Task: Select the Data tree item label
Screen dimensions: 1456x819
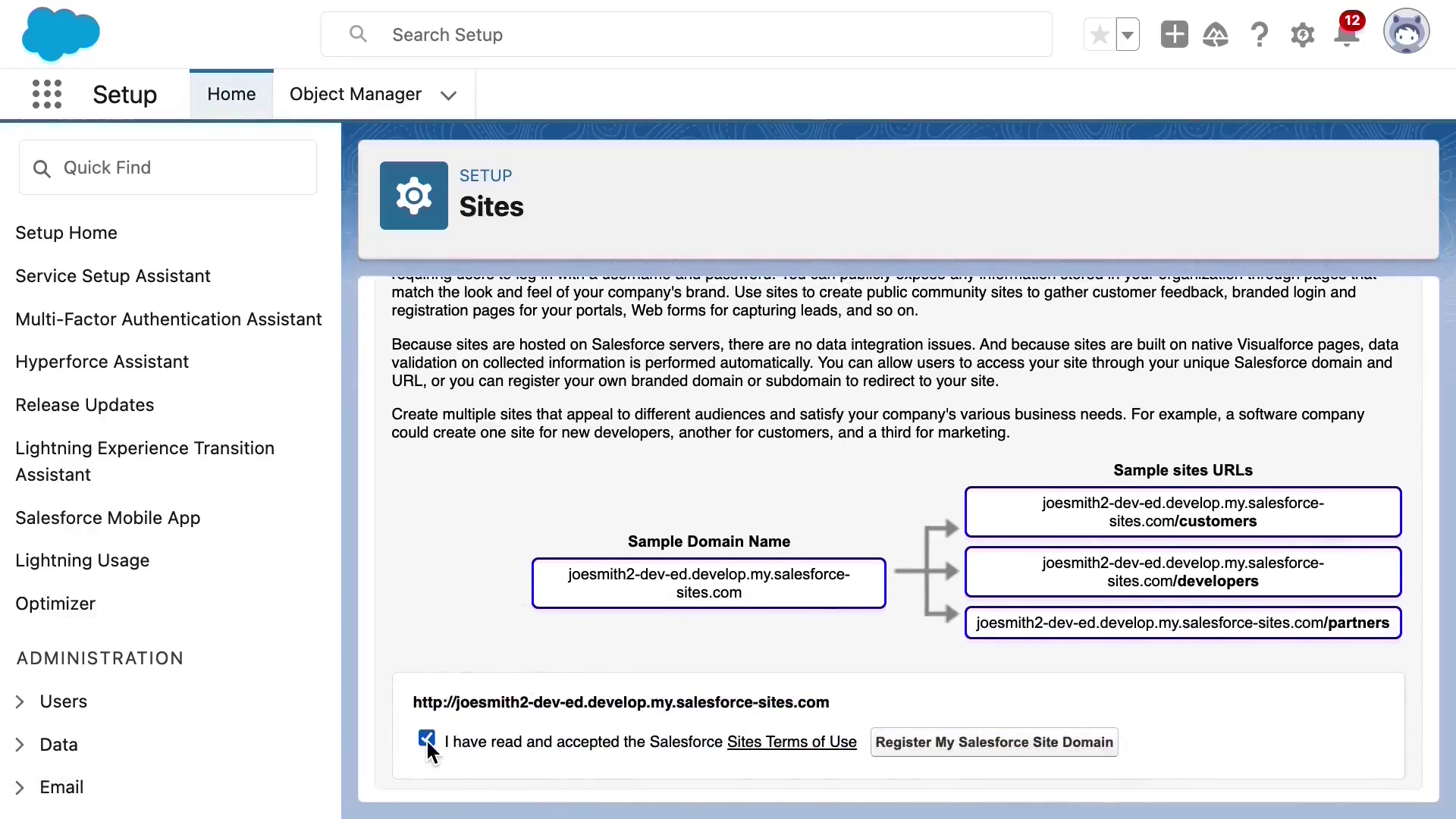Action: (x=58, y=745)
